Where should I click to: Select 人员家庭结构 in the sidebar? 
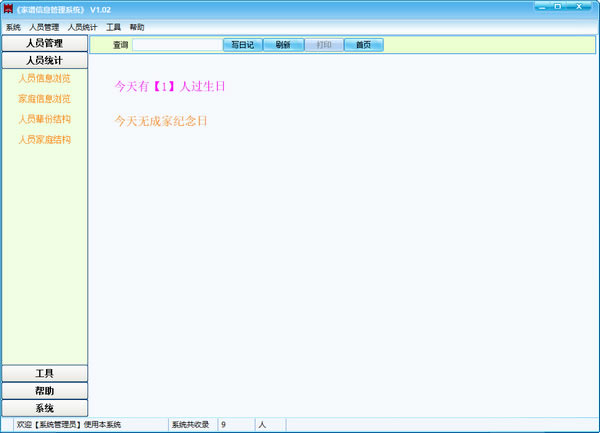click(x=45, y=140)
